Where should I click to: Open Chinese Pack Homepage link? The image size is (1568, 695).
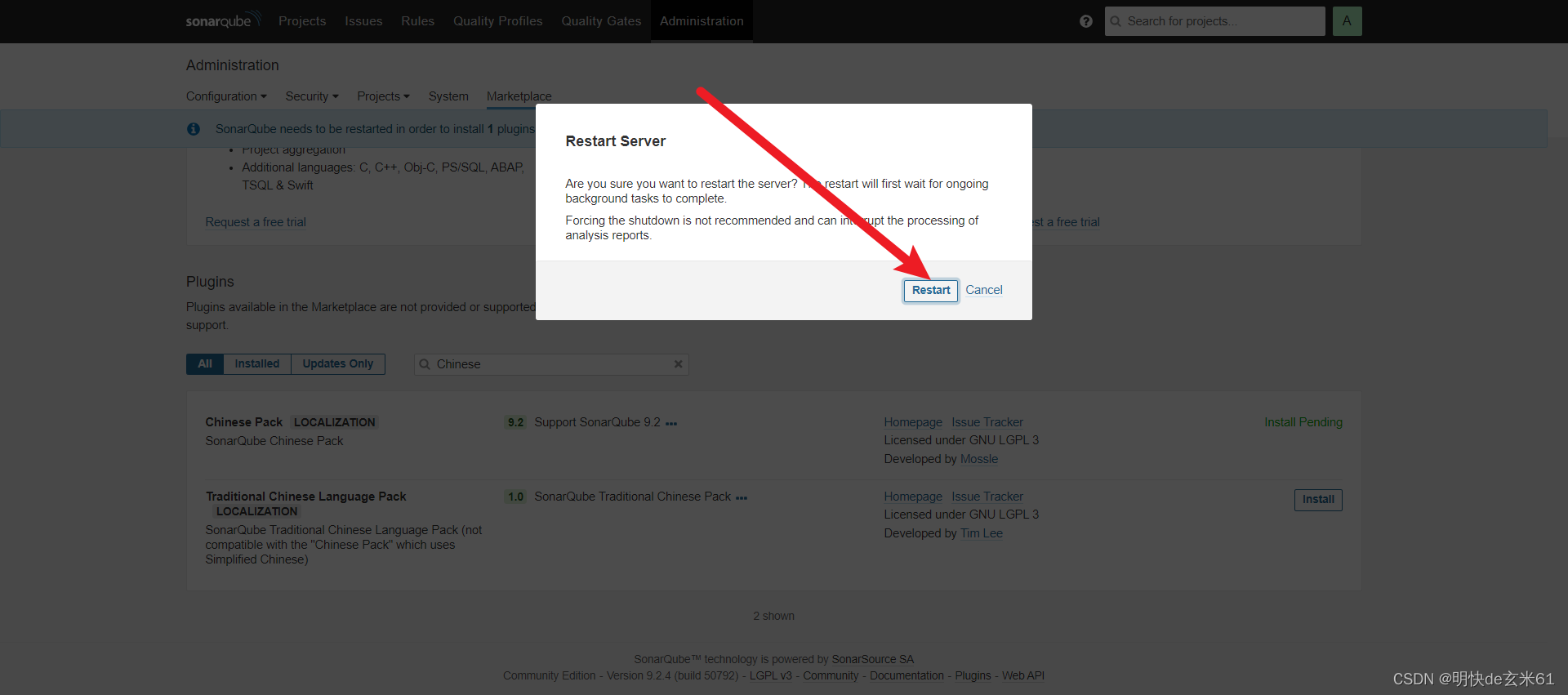click(x=913, y=422)
